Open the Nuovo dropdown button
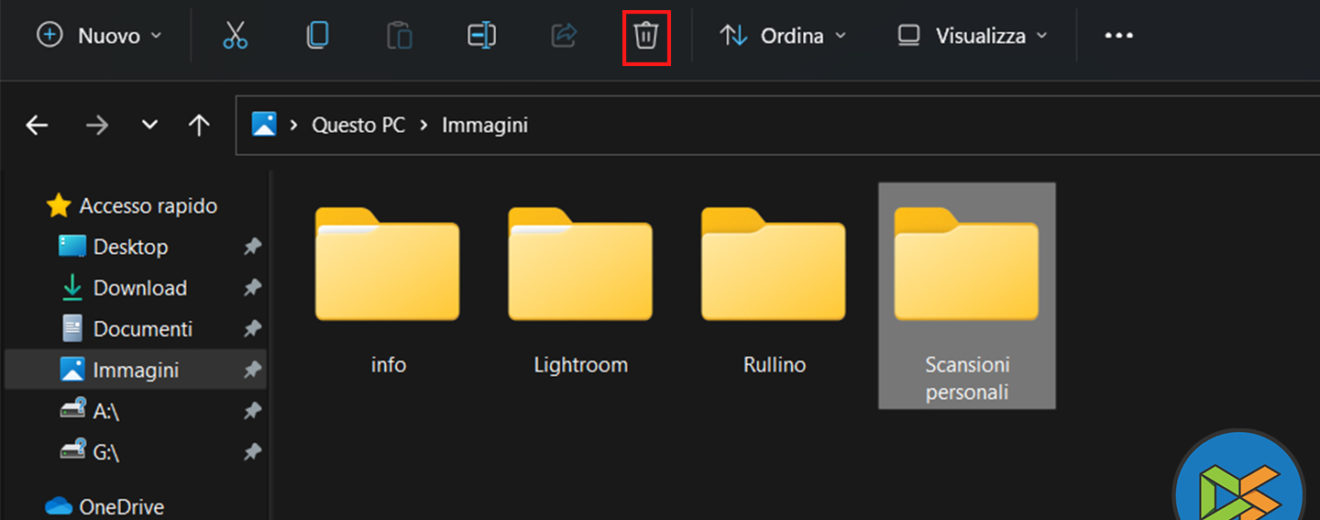The height and width of the screenshot is (520, 1320). coord(99,36)
